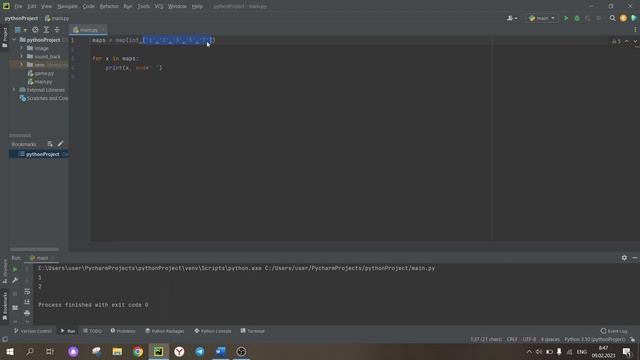
Task: Toggle the Structure tool window side tab
Action: point(4,271)
